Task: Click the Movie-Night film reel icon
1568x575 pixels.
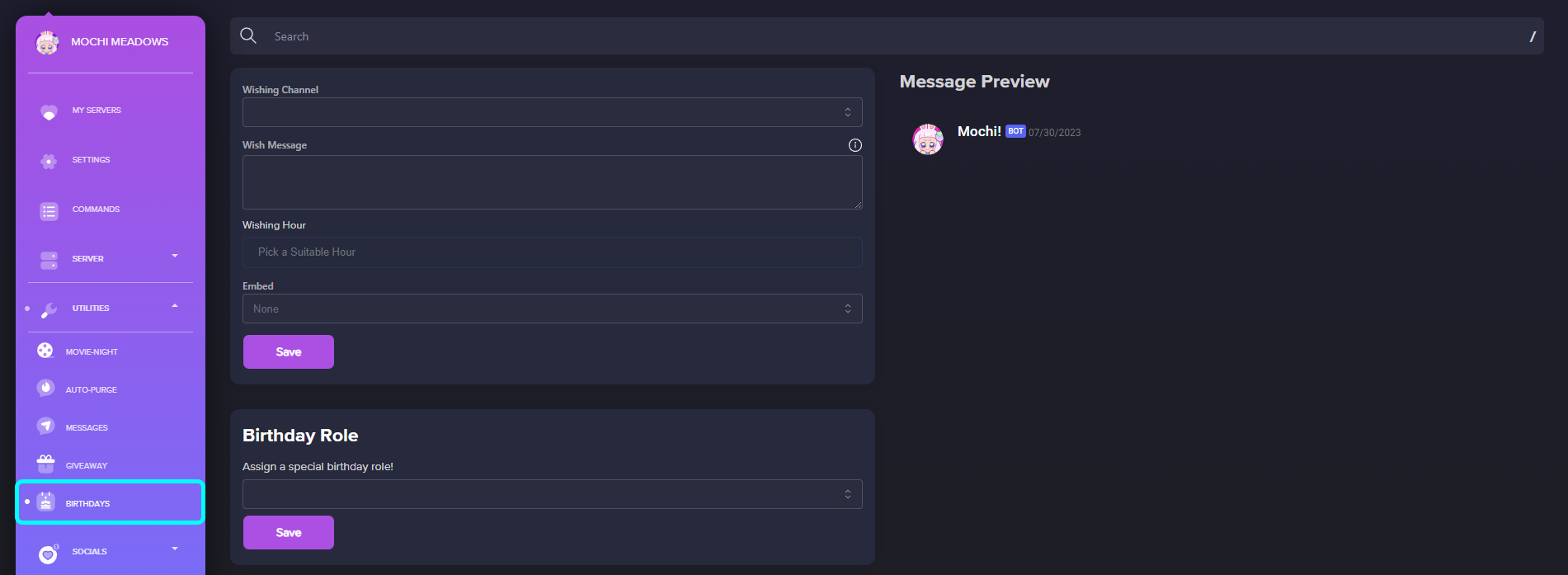Action: tap(45, 351)
